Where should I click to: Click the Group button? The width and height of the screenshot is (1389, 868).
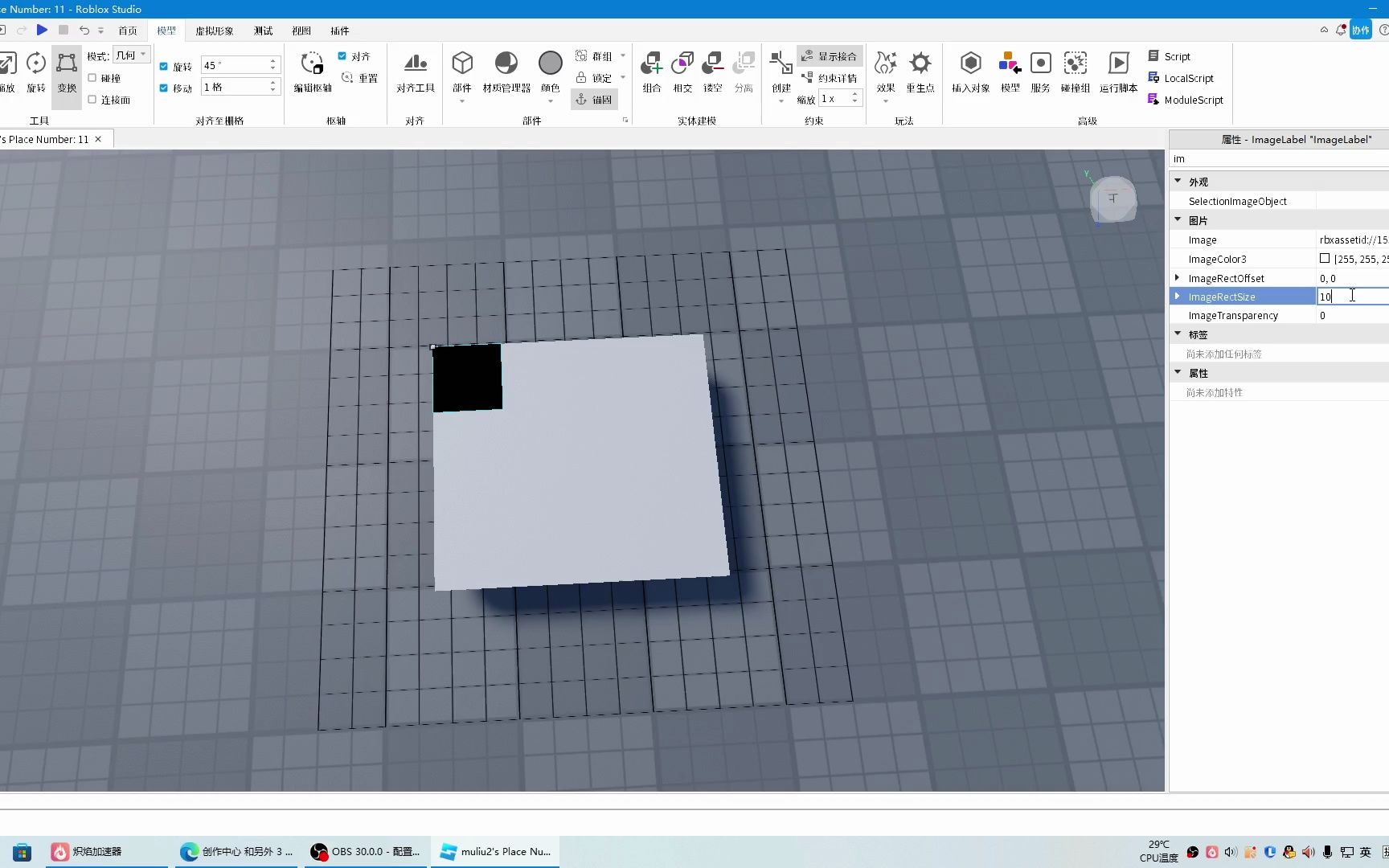click(594, 56)
